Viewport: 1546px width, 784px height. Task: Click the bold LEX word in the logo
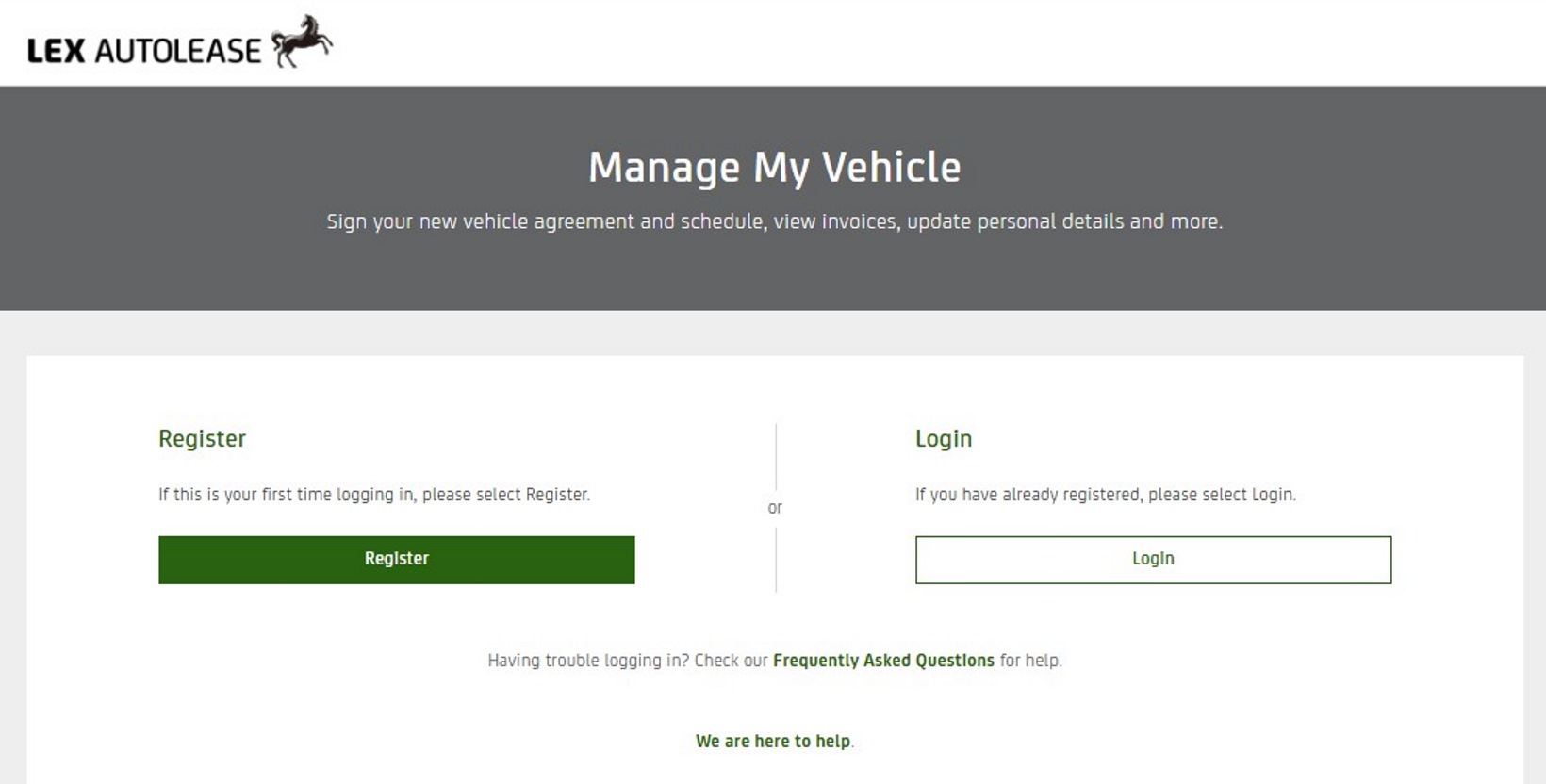57,51
